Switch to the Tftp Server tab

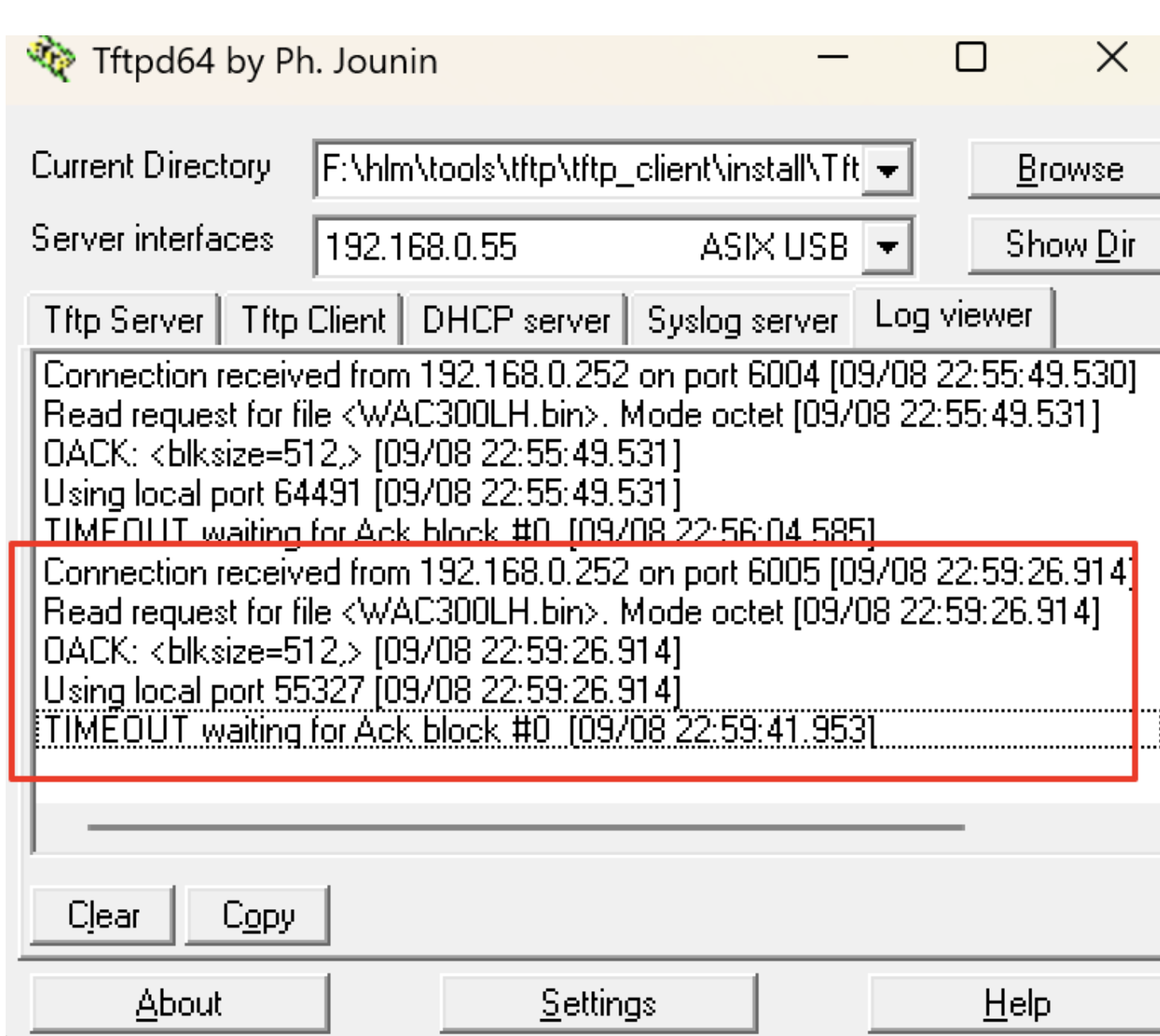[124, 320]
